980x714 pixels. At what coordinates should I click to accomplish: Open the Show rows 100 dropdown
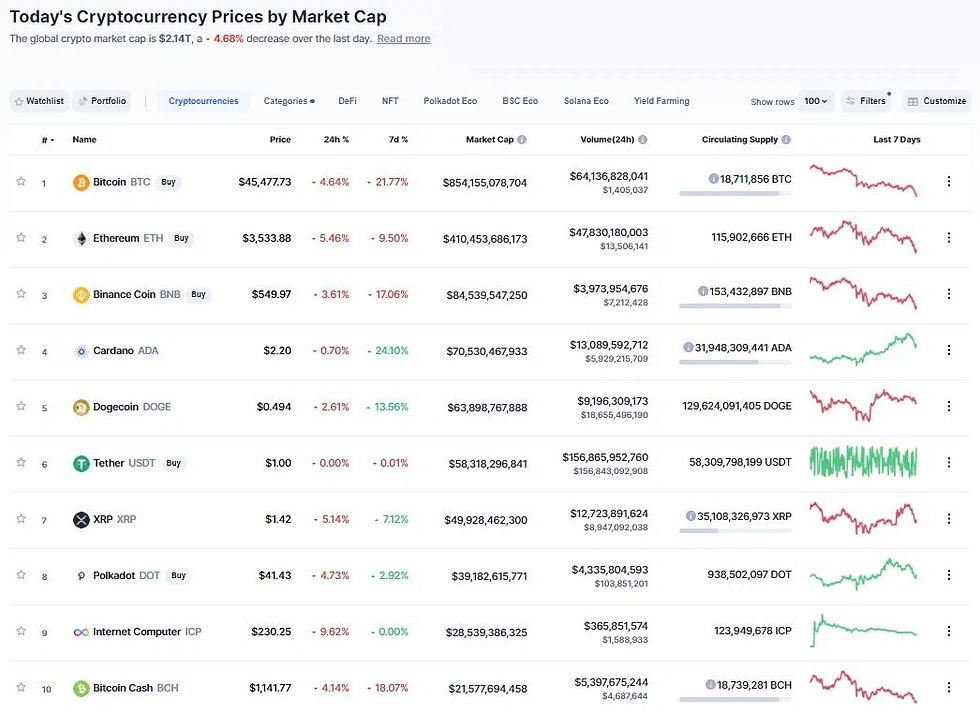(816, 101)
